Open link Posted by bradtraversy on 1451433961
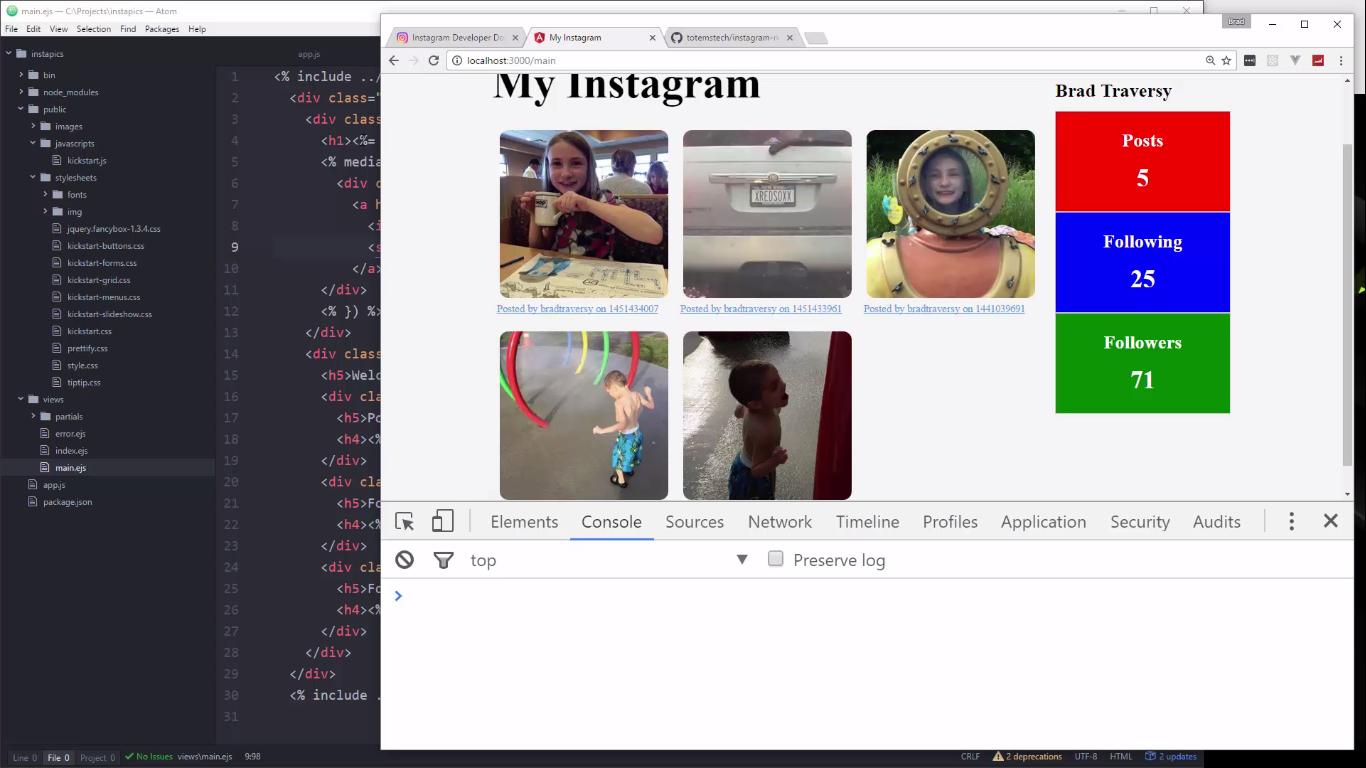The image size is (1366, 768). coord(761,309)
